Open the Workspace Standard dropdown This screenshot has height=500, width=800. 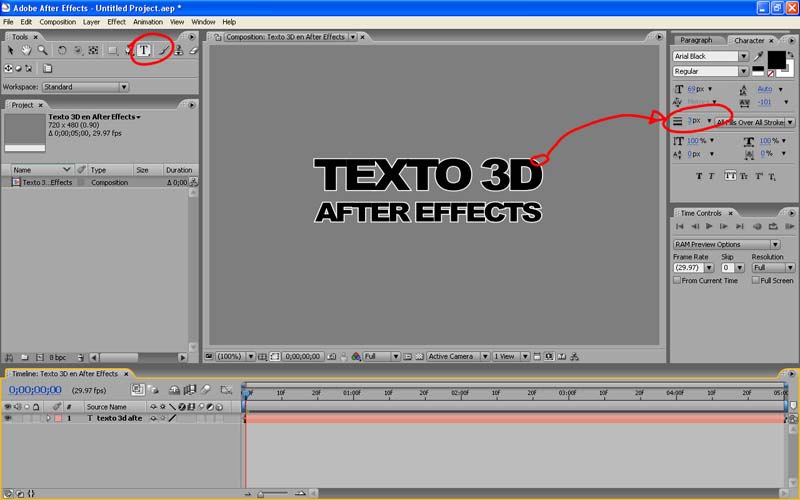(85, 87)
